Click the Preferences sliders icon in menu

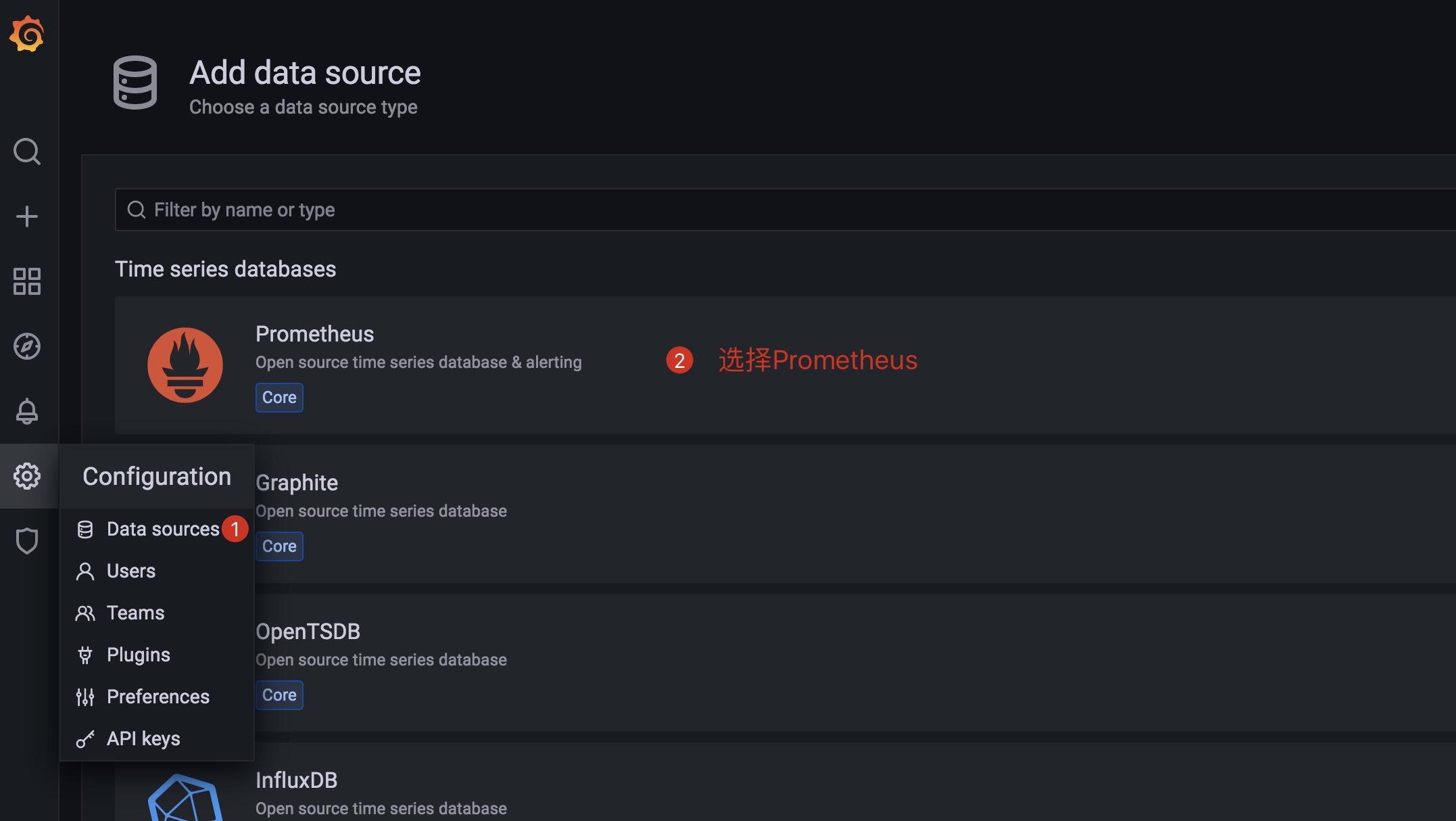pos(85,697)
